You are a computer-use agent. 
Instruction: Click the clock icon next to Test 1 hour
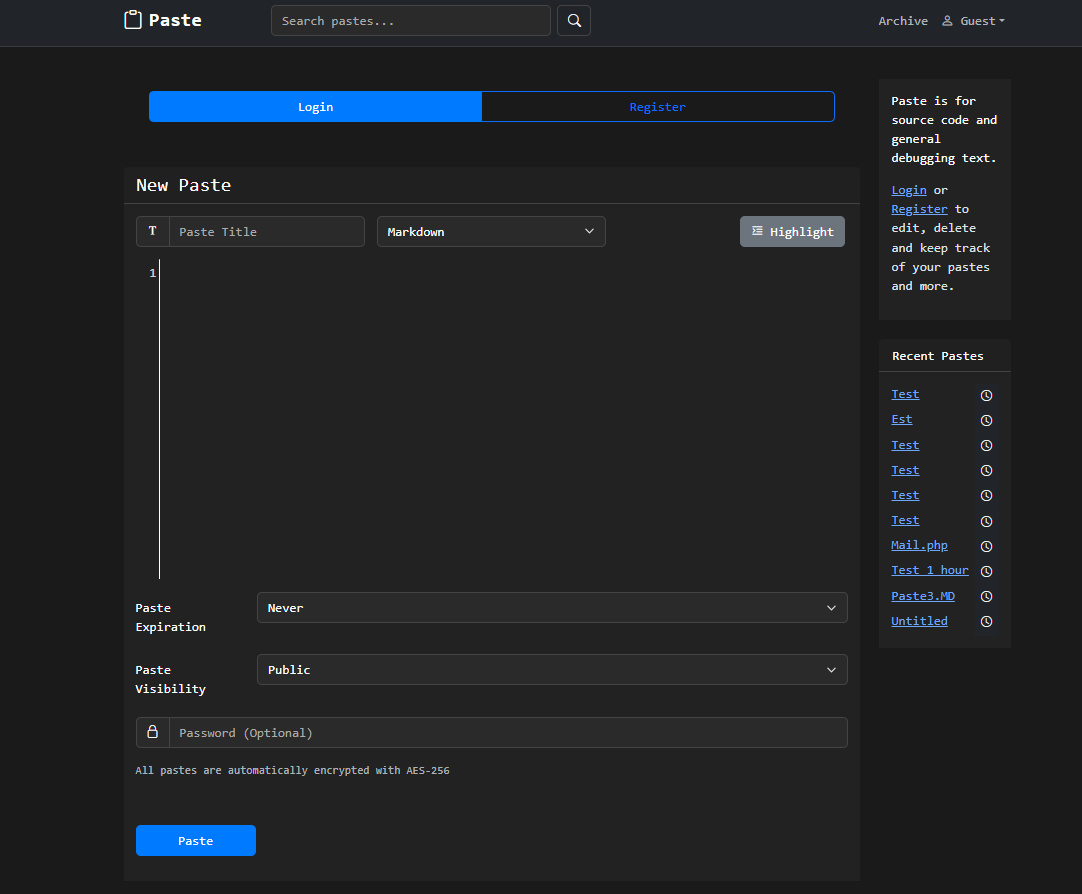tap(986, 571)
